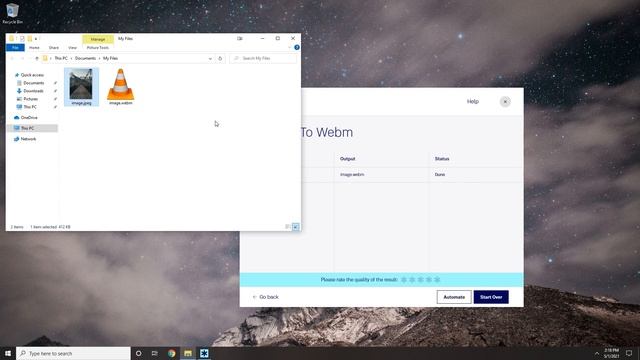The image size is (640, 360).
Task: Rate the result three stars
Action: [420, 280]
